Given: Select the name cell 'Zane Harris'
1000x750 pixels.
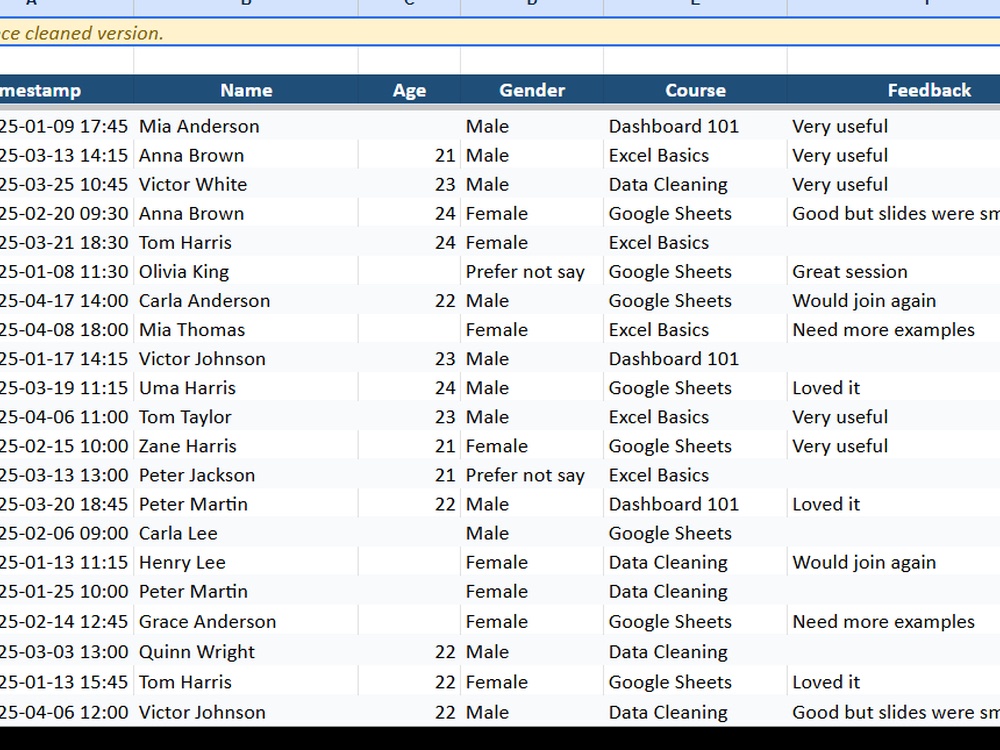Looking at the screenshot, I should tap(246, 446).
